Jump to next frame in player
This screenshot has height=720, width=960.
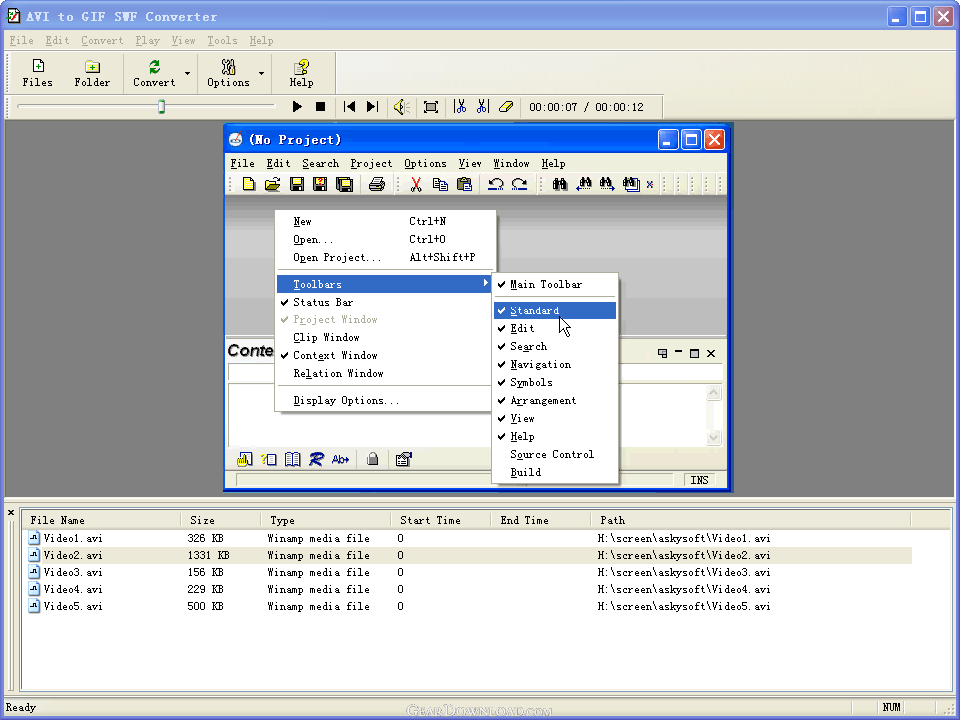point(372,107)
